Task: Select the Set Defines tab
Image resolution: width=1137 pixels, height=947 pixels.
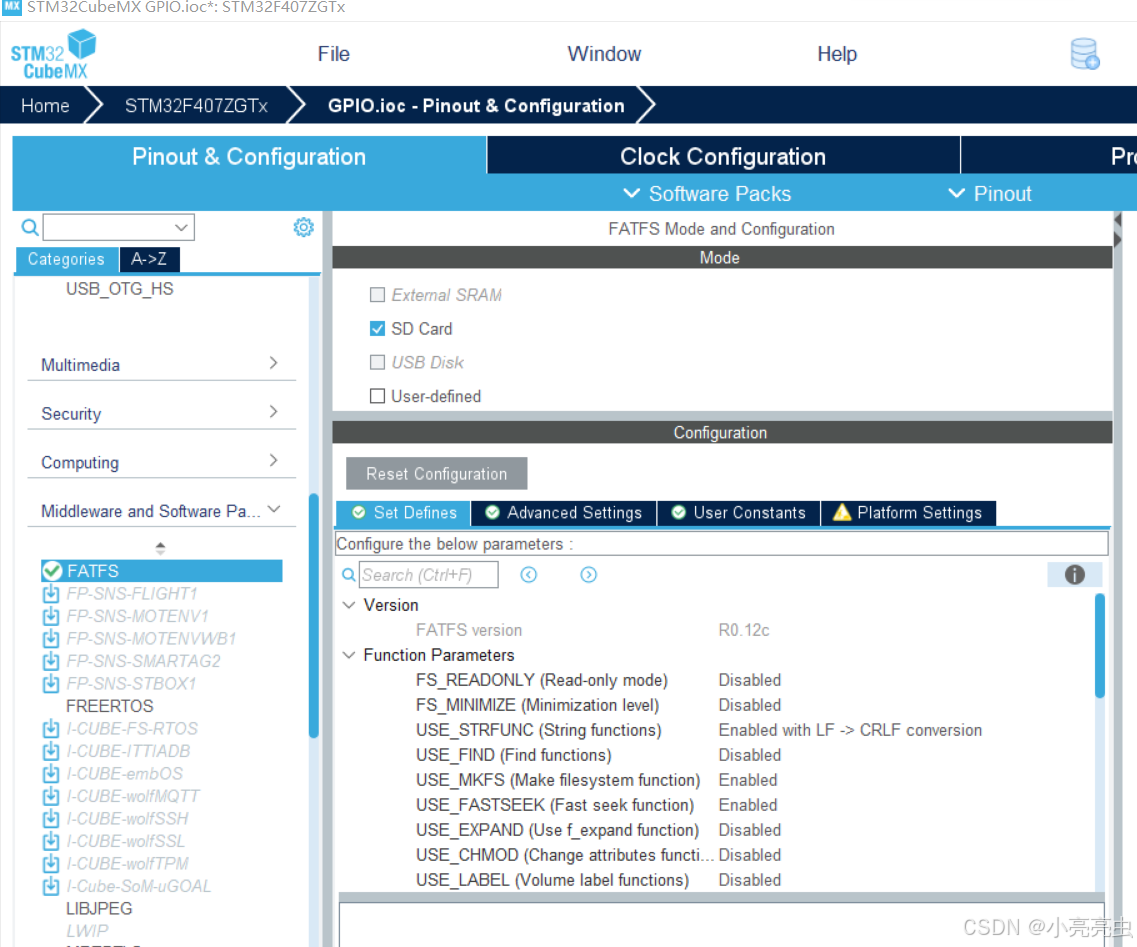Action: click(403, 513)
